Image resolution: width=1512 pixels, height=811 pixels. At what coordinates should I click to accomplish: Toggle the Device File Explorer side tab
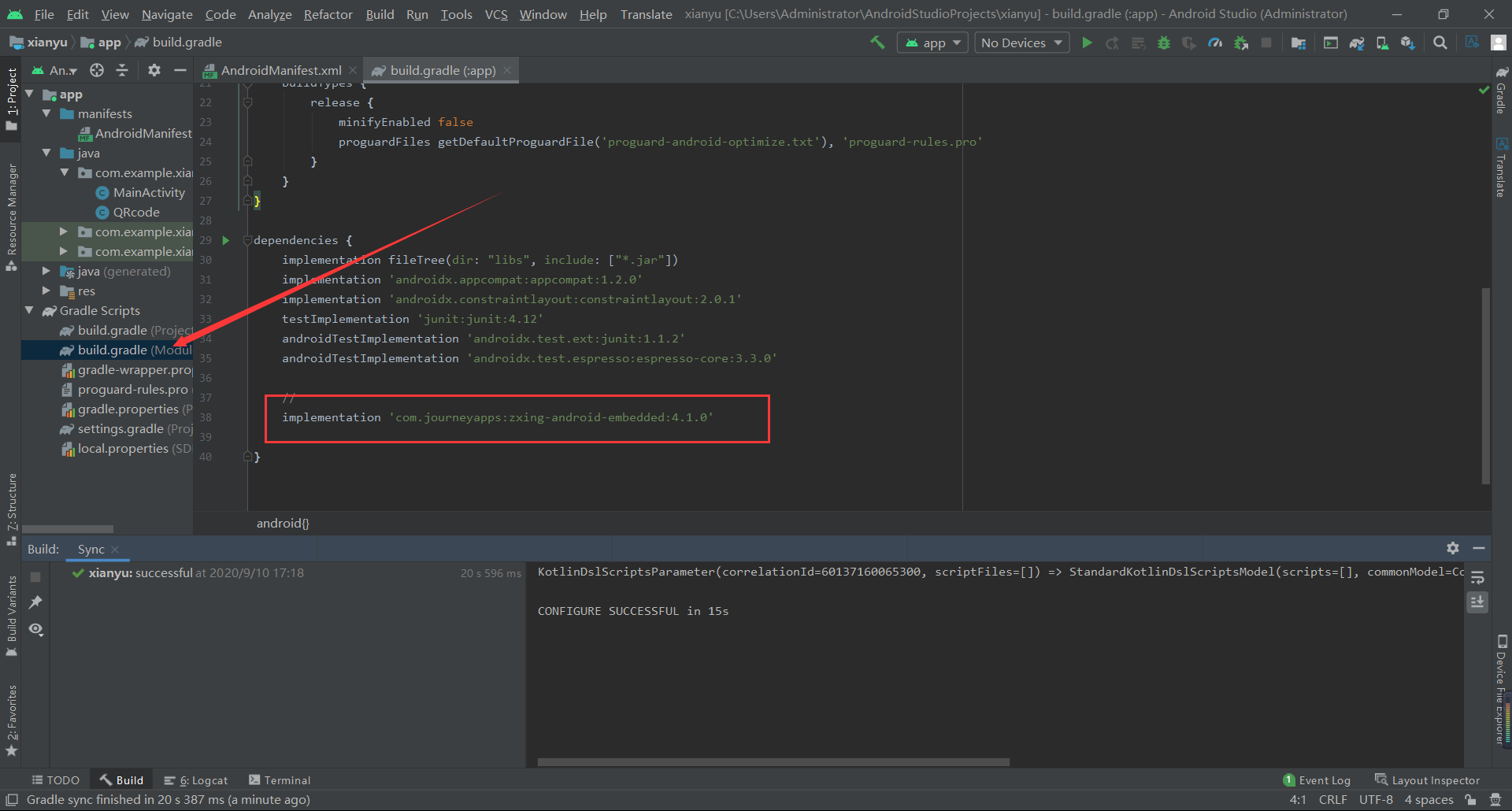tap(1501, 688)
